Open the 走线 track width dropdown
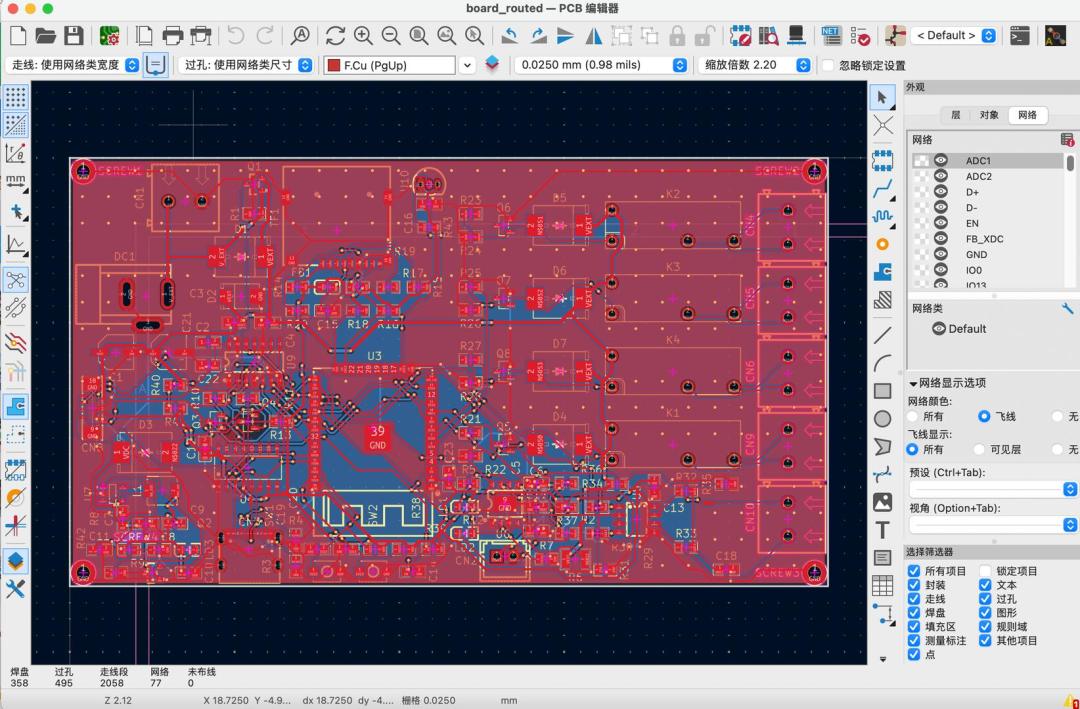Screen dimensions: 1080x709 (73, 65)
